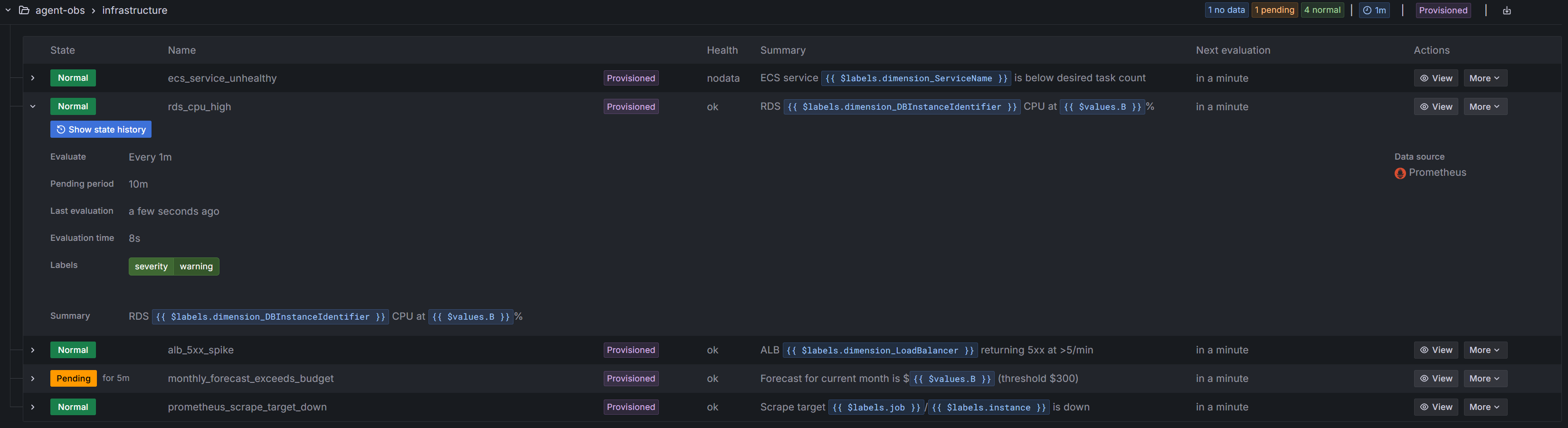The width and height of the screenshot is (1568, 428).
Task: Click Normal state badge for alb_5xx_spike
Action: (x=73, y=350)
